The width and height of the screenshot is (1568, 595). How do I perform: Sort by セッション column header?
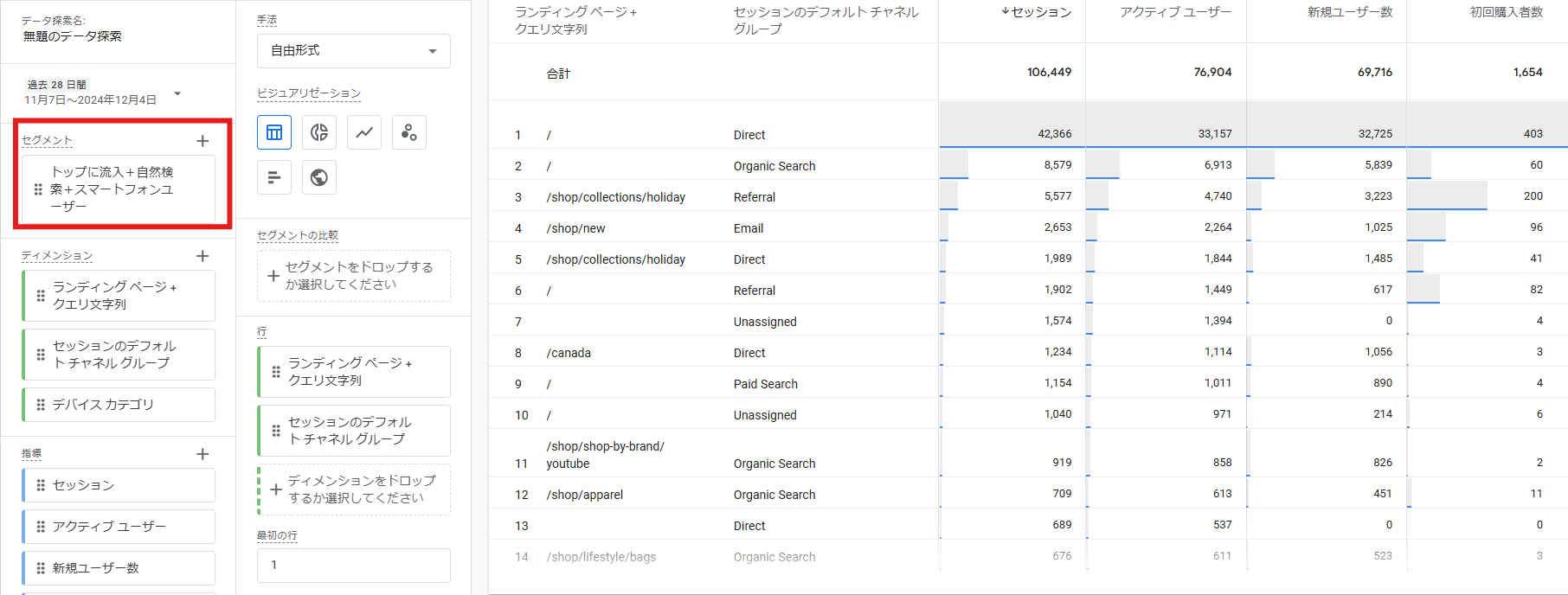coord(1040,12)
